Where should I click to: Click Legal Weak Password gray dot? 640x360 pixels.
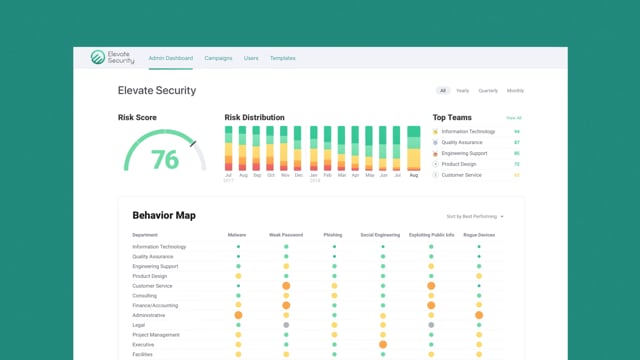pos(286,325)
